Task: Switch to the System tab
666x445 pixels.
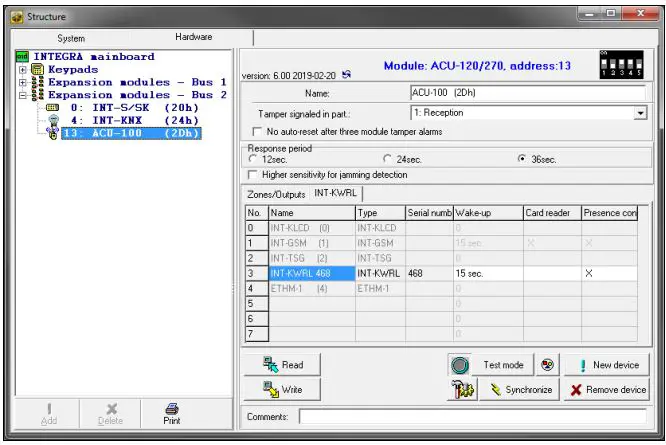Action: (x=71, y=38)
